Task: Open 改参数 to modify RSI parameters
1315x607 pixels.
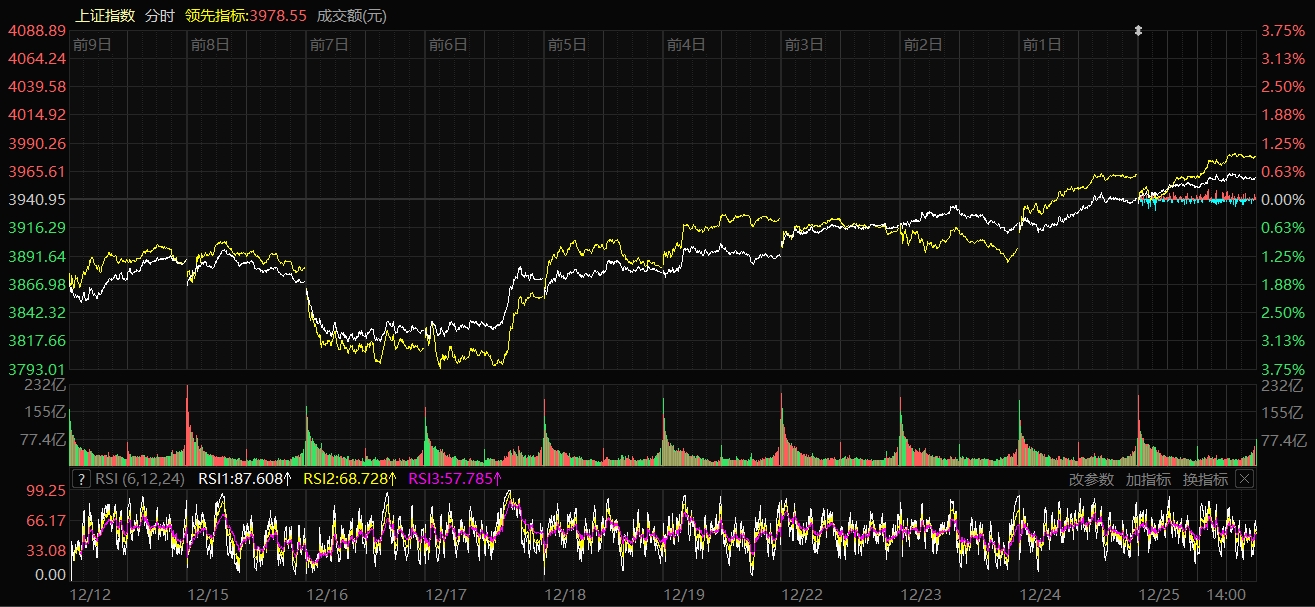Action: 1091,479
